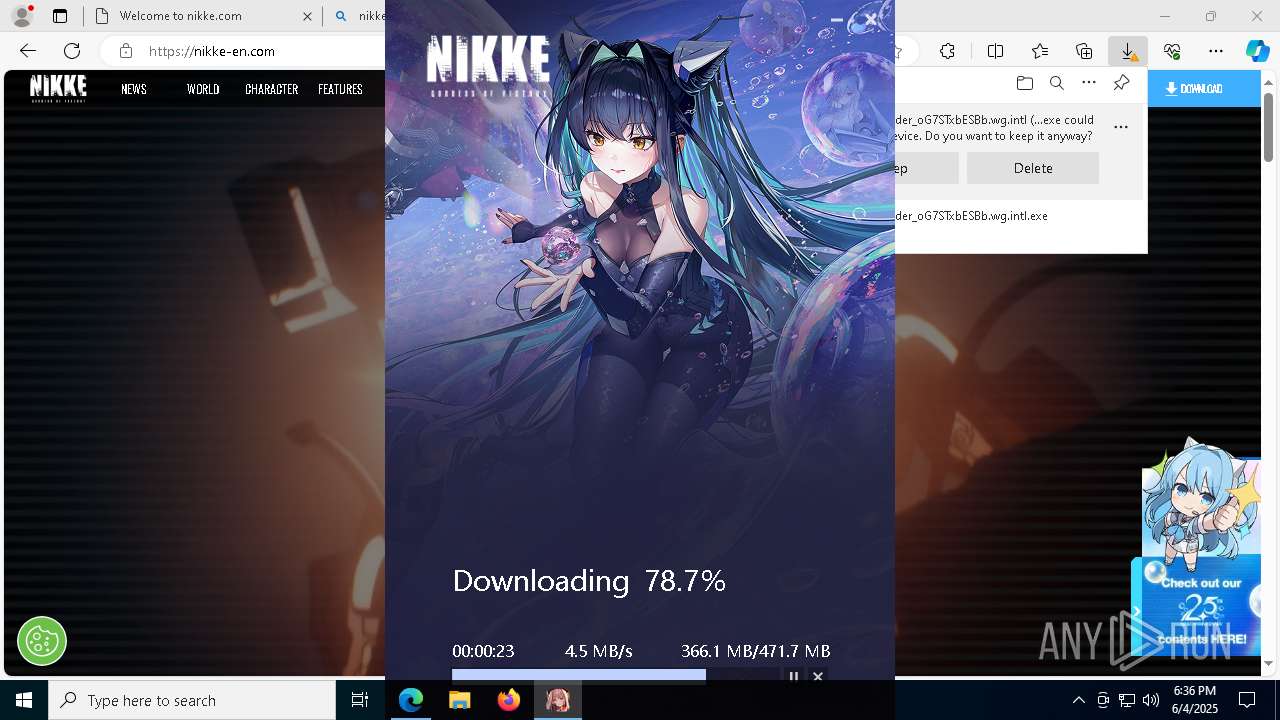Open the Copilot sidebar
Viewport: 1280px width, 720px height.
point(1257,51)
